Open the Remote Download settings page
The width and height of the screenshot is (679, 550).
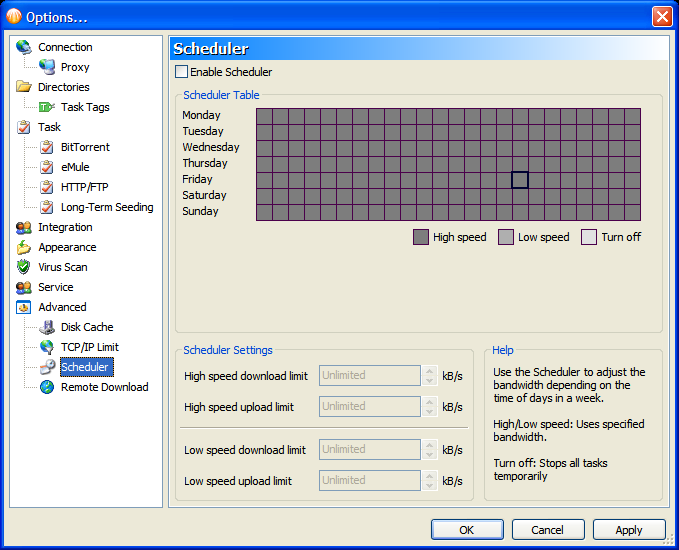tap(105, 387)
